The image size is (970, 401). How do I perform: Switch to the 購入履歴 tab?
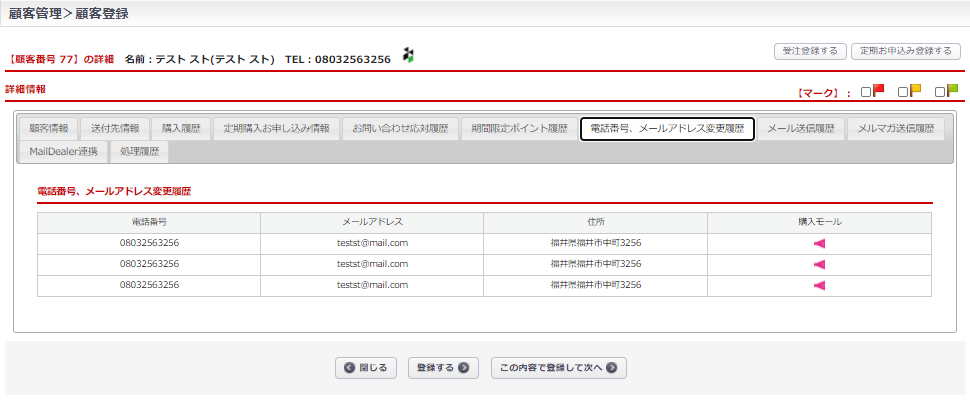(x=181, y=129)
